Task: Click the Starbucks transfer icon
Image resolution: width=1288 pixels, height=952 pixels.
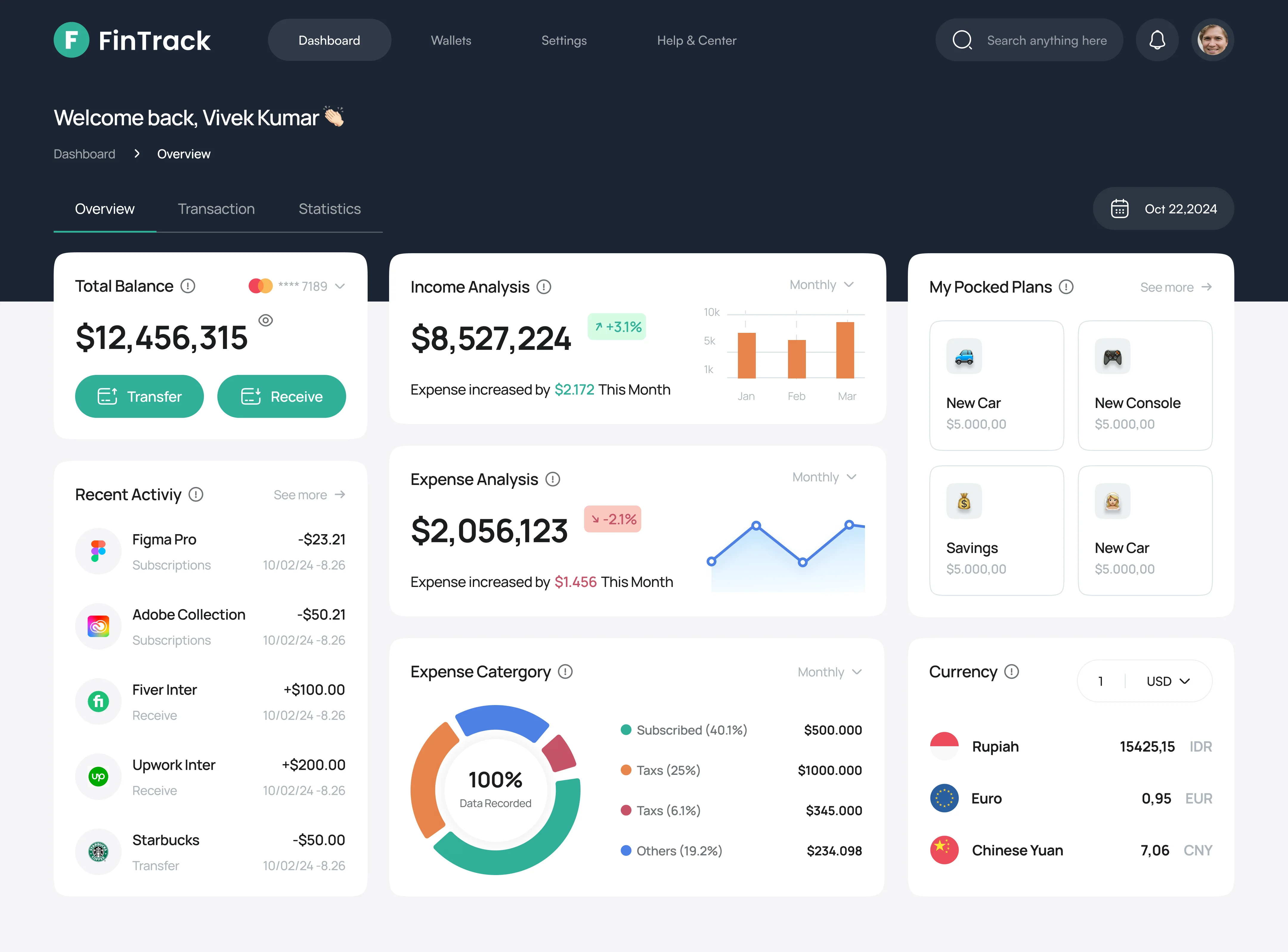Action: (98, 852)
